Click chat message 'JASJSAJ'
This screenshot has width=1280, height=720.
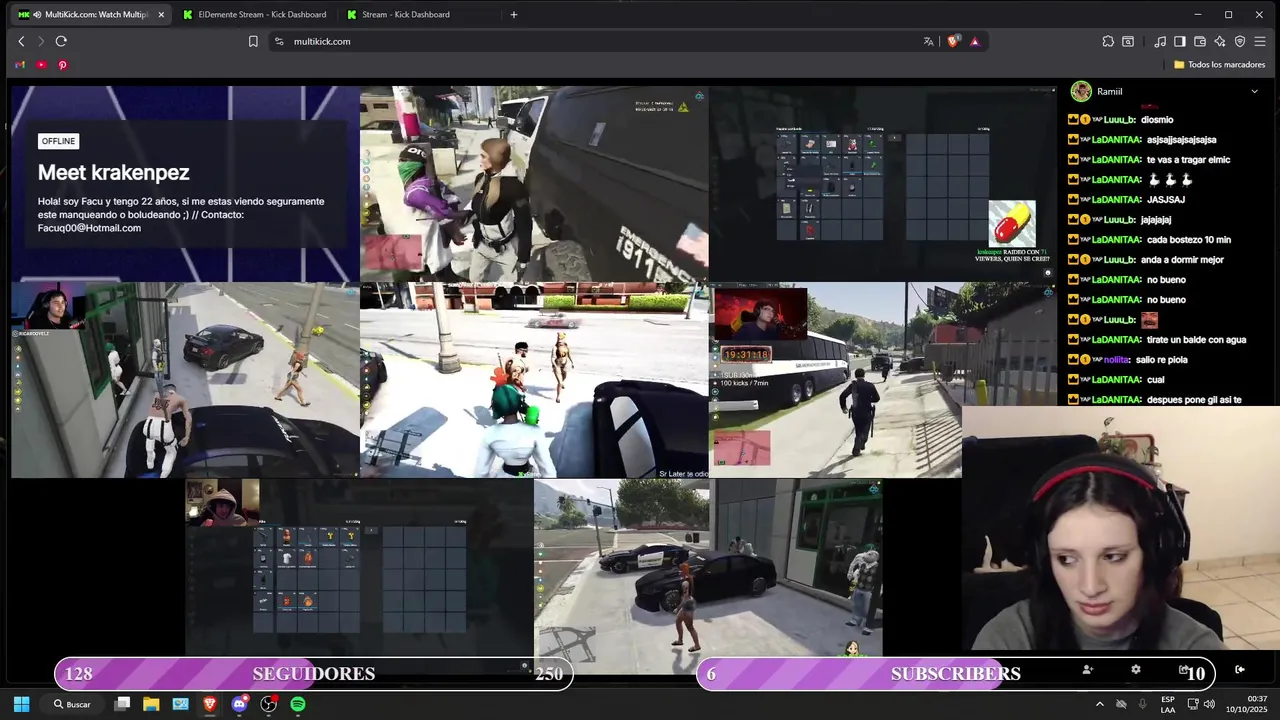pos(1166,199)
